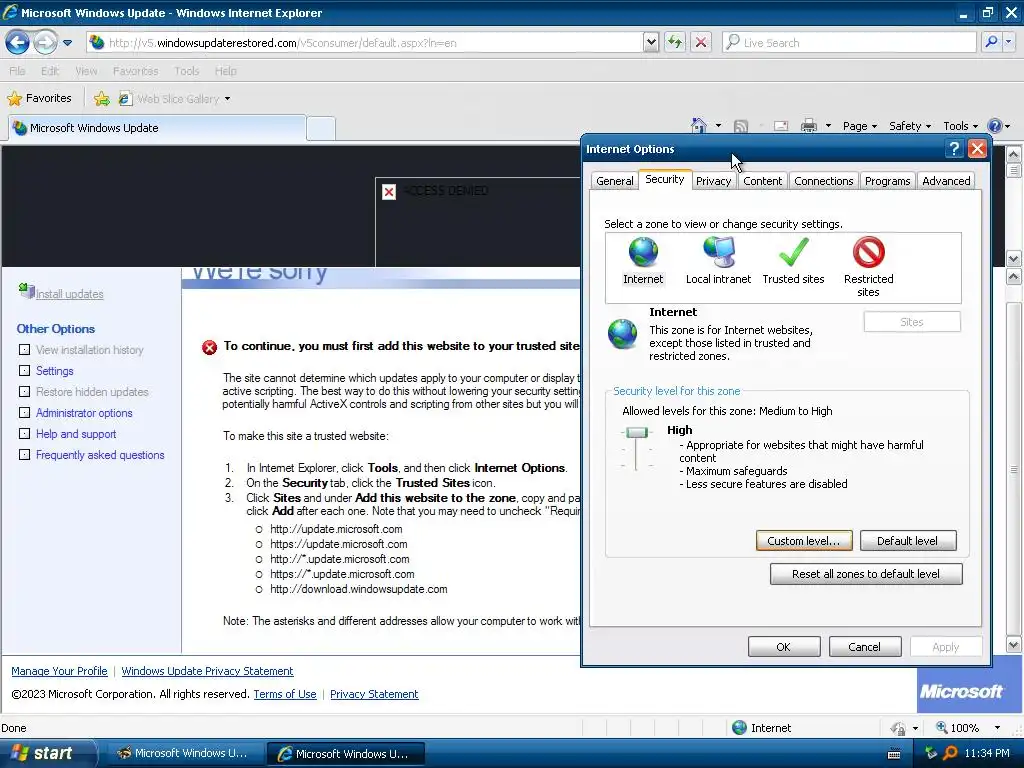Viewport: 1024px width, 768px height.
Task: Click the address bar URL field
Action: coord(364,43)
